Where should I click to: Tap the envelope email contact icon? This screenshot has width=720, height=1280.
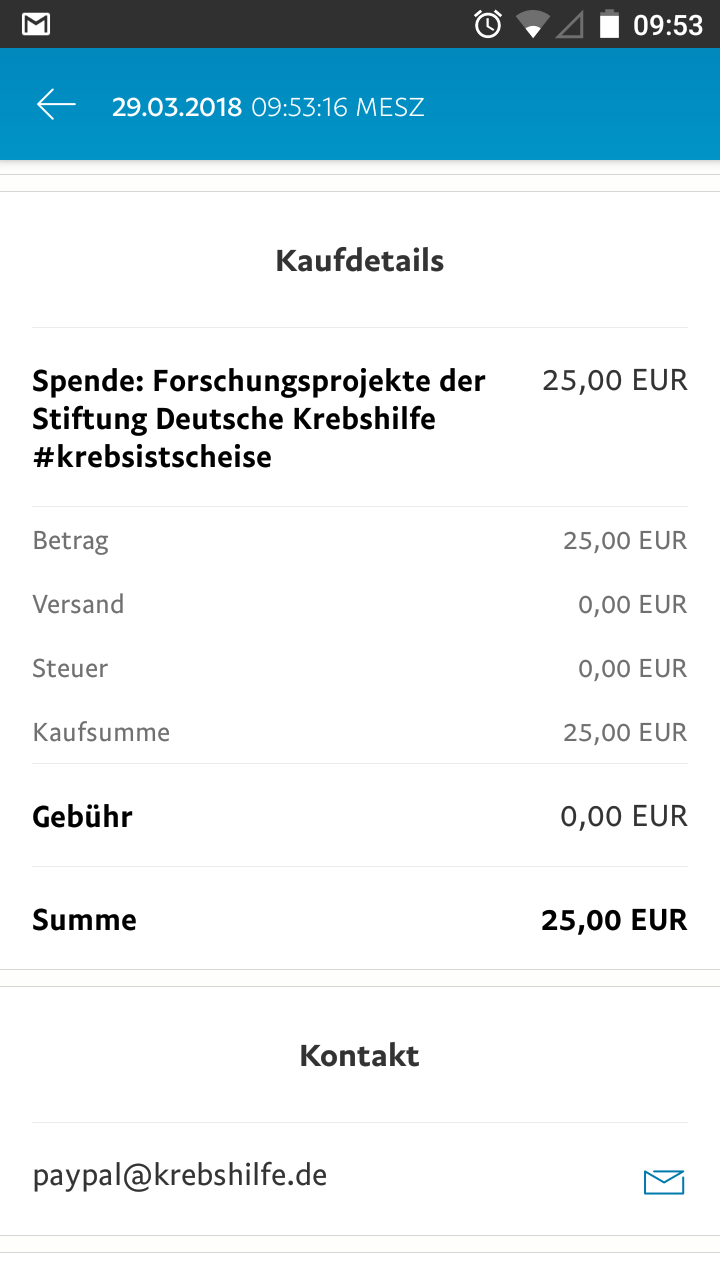pyautogui.click(x=664, y=1182)
